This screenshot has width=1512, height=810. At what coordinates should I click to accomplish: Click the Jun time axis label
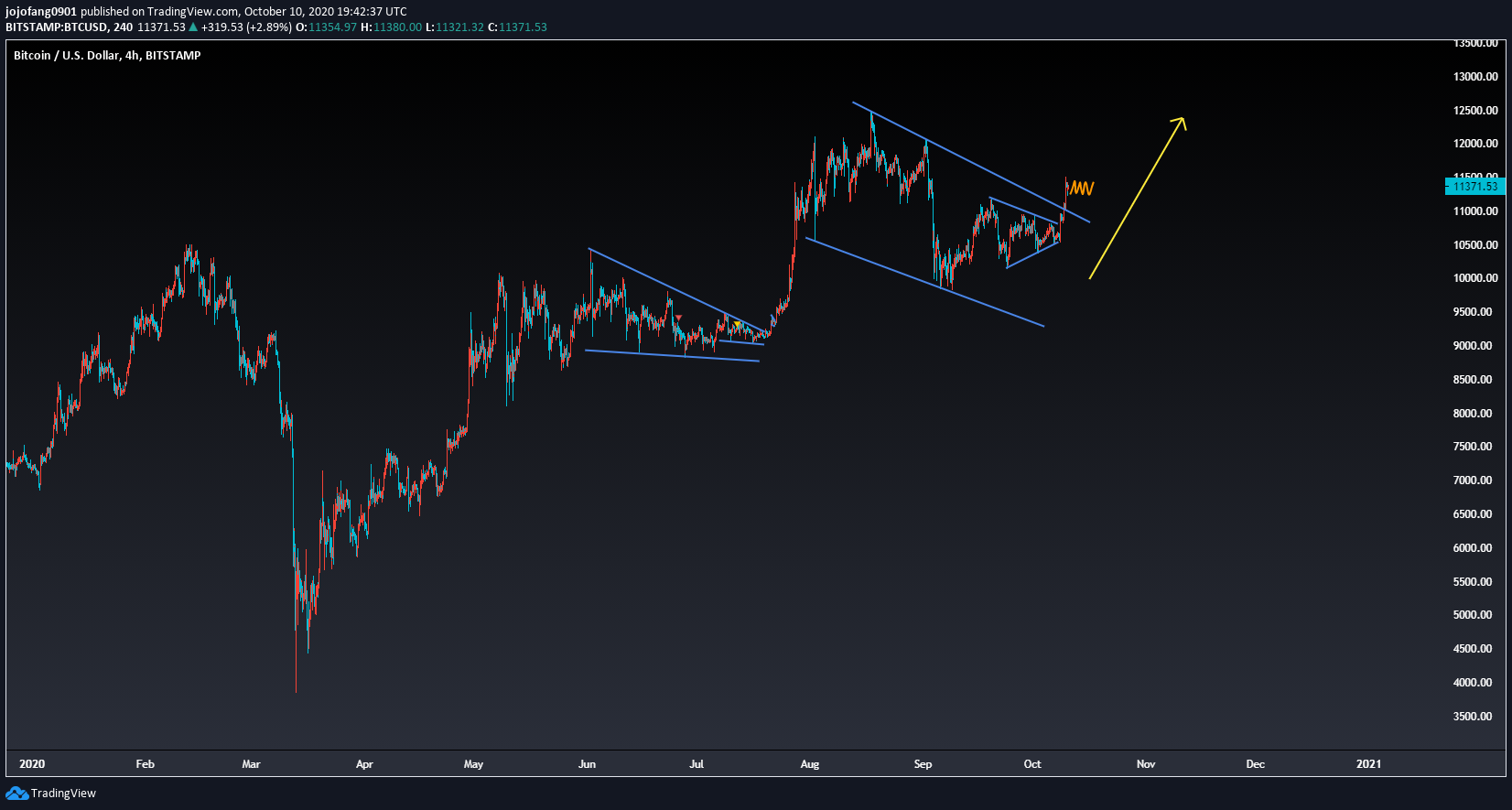coord(588,764)
